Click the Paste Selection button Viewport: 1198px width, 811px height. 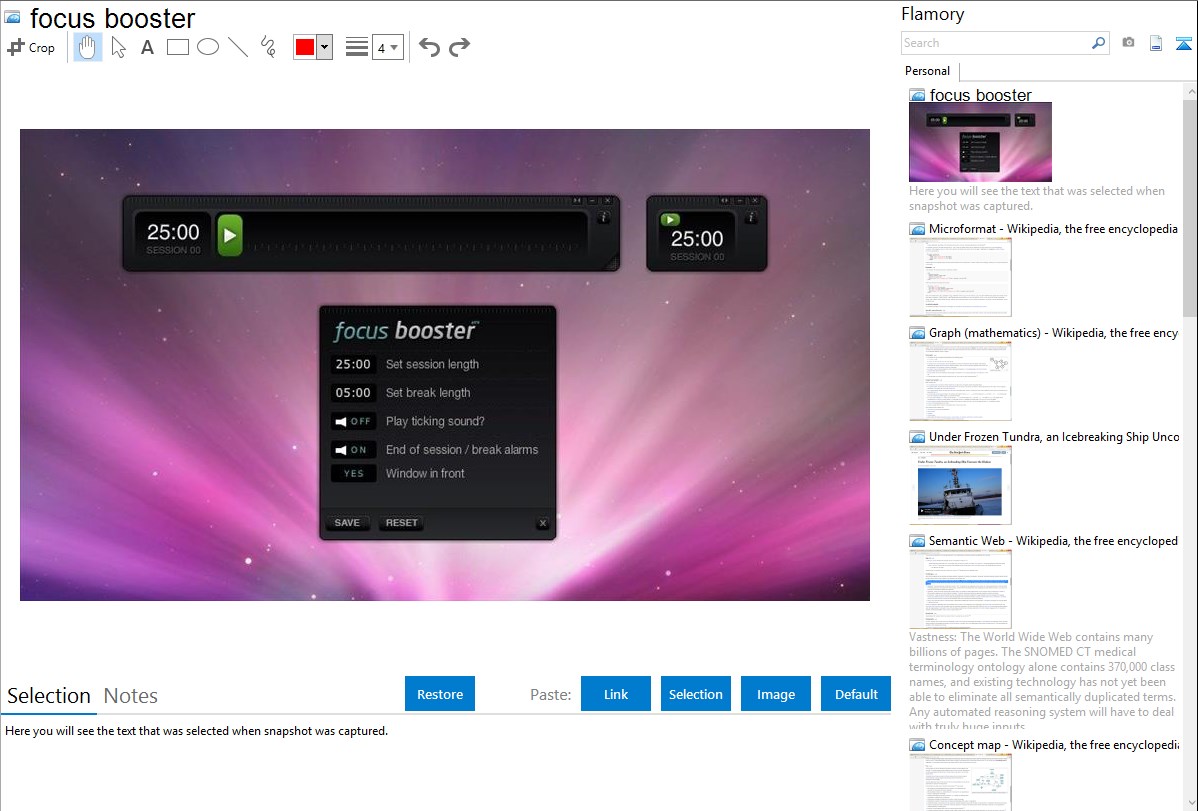coord(695,694)
